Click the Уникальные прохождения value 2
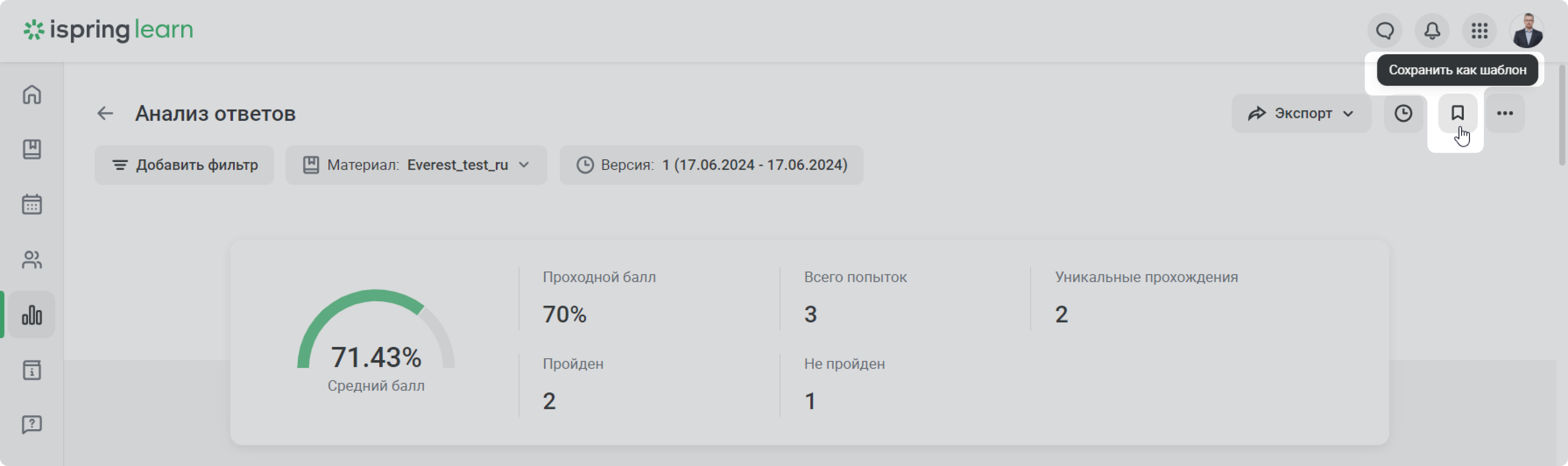 tap(1061, 314)
